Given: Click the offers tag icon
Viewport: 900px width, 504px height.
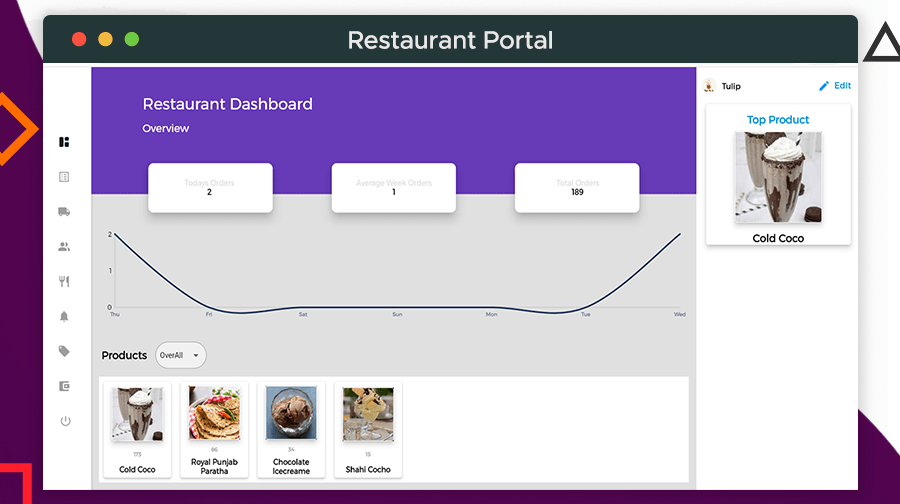Looking at the screenshot, I should click(64, 352).
